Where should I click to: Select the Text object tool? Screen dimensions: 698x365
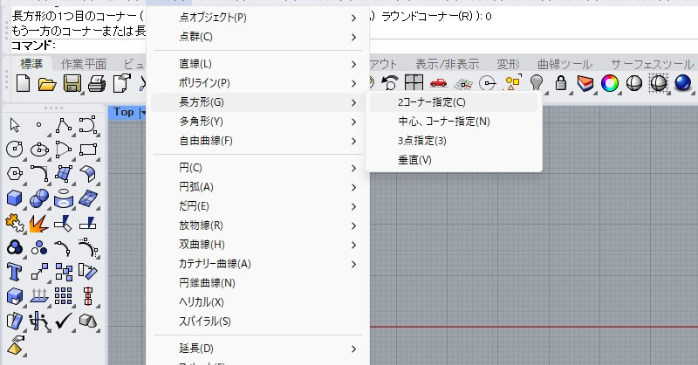click(x=14, y=271)
